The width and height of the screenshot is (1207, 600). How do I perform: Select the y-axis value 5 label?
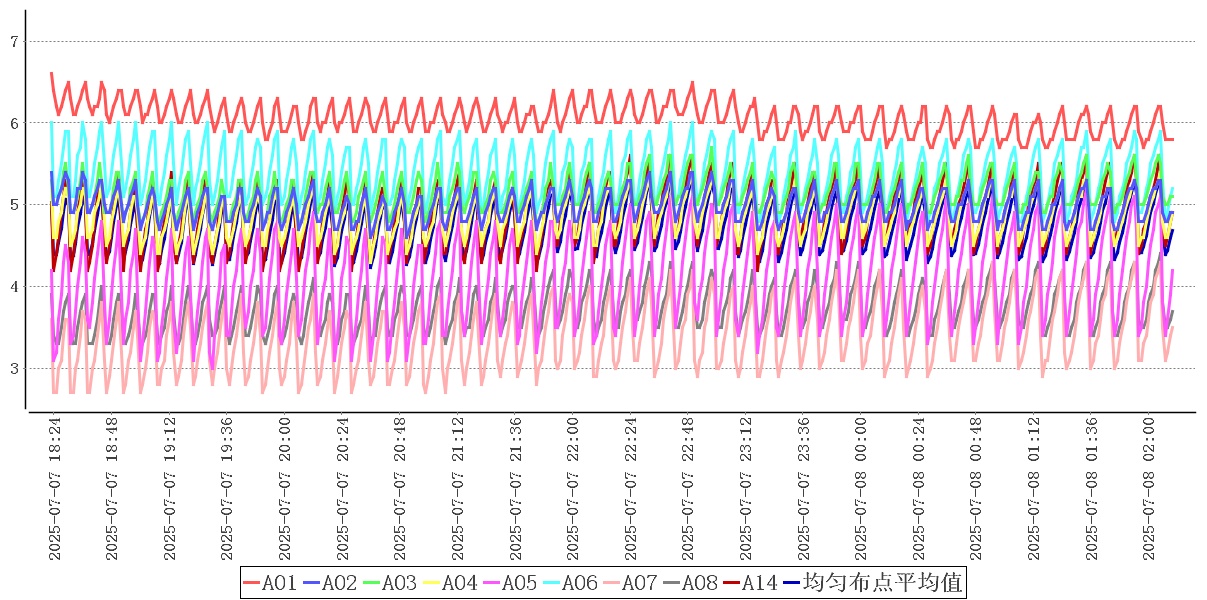pyautogui.click(x=14, y=205)
